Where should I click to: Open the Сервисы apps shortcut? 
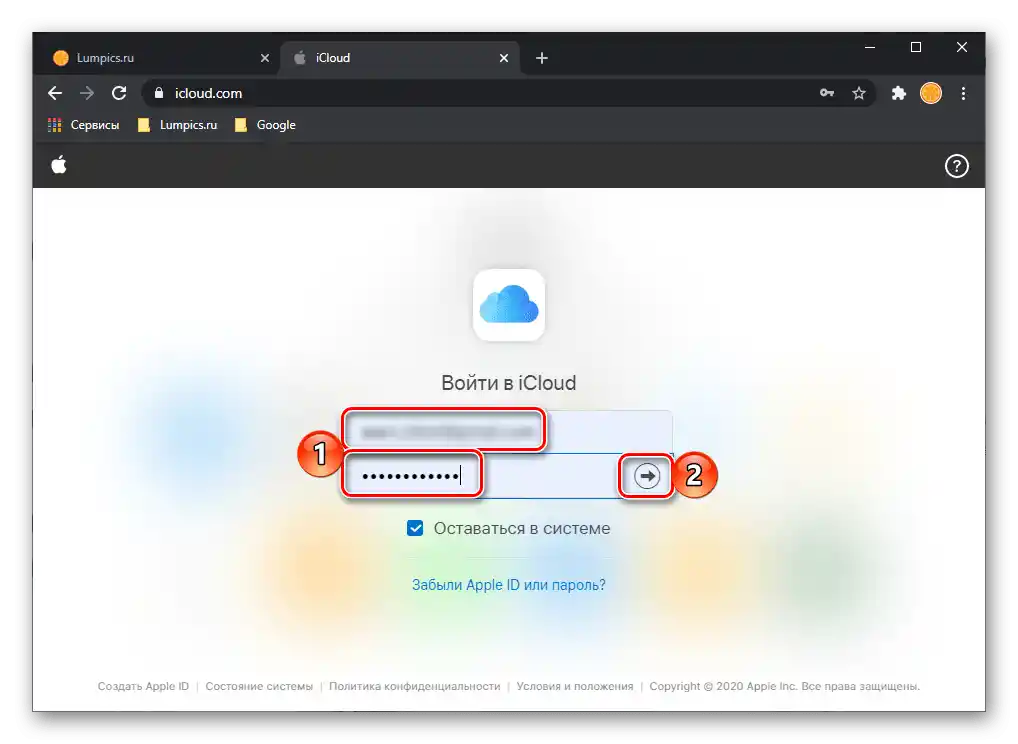[x=84, y=125]
